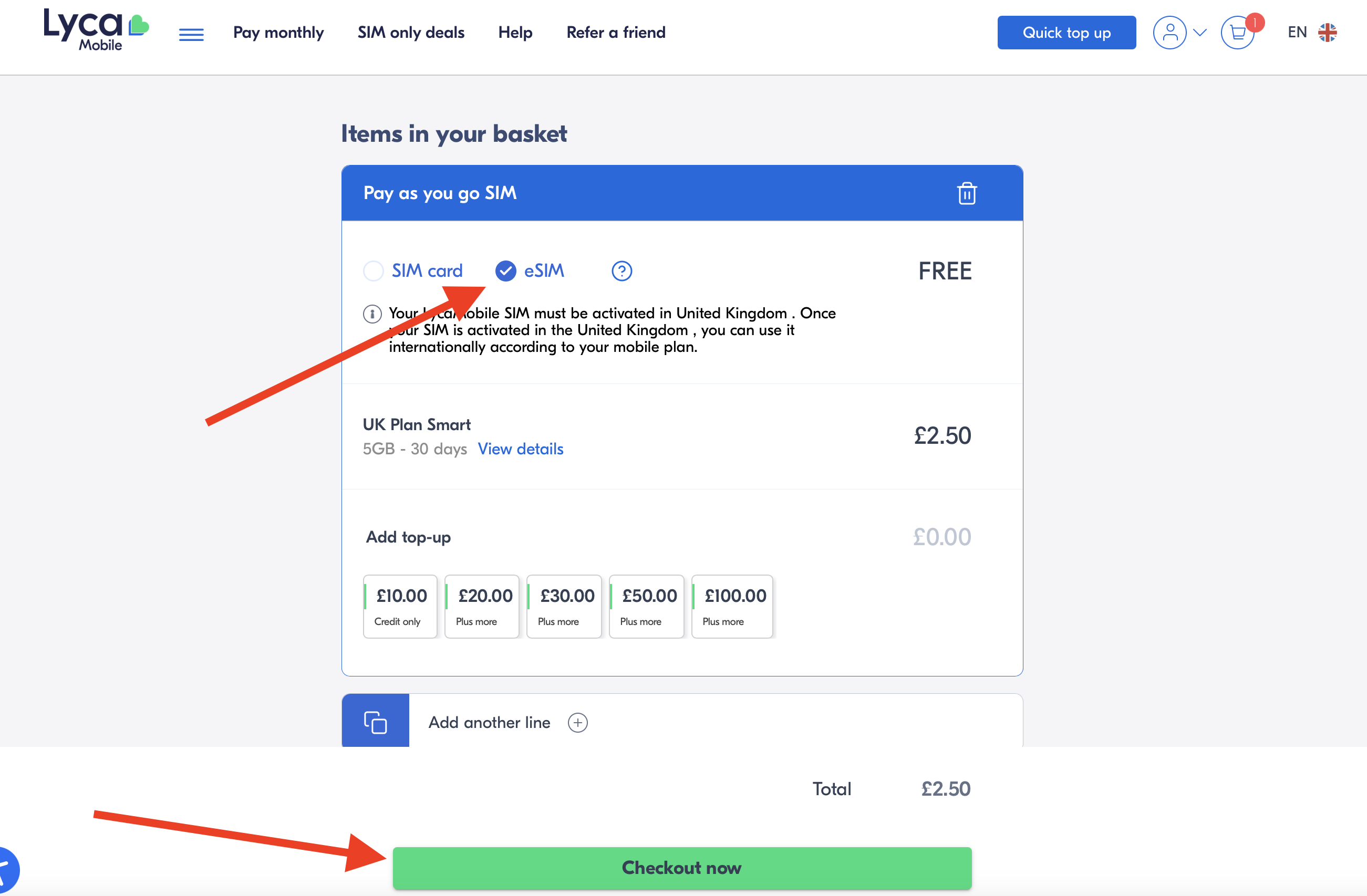This screenshot has height=896, width=1367.
Task: Open the EN language selector
Action: pos(1297,33)
